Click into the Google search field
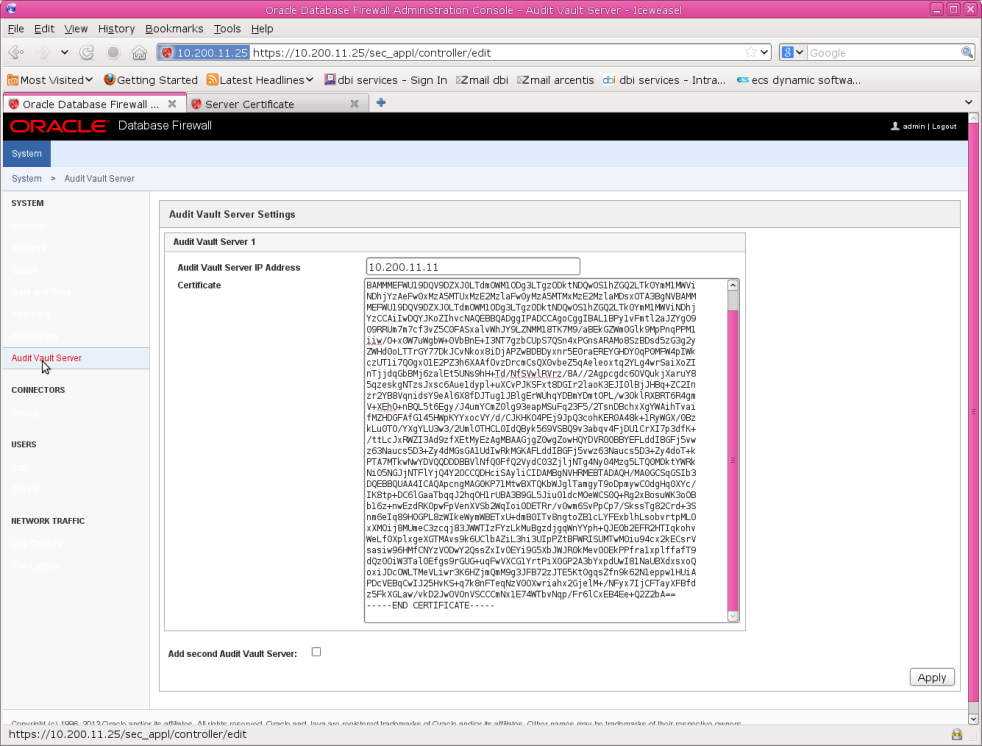This screenshot has width=982, height=746. 883,53
